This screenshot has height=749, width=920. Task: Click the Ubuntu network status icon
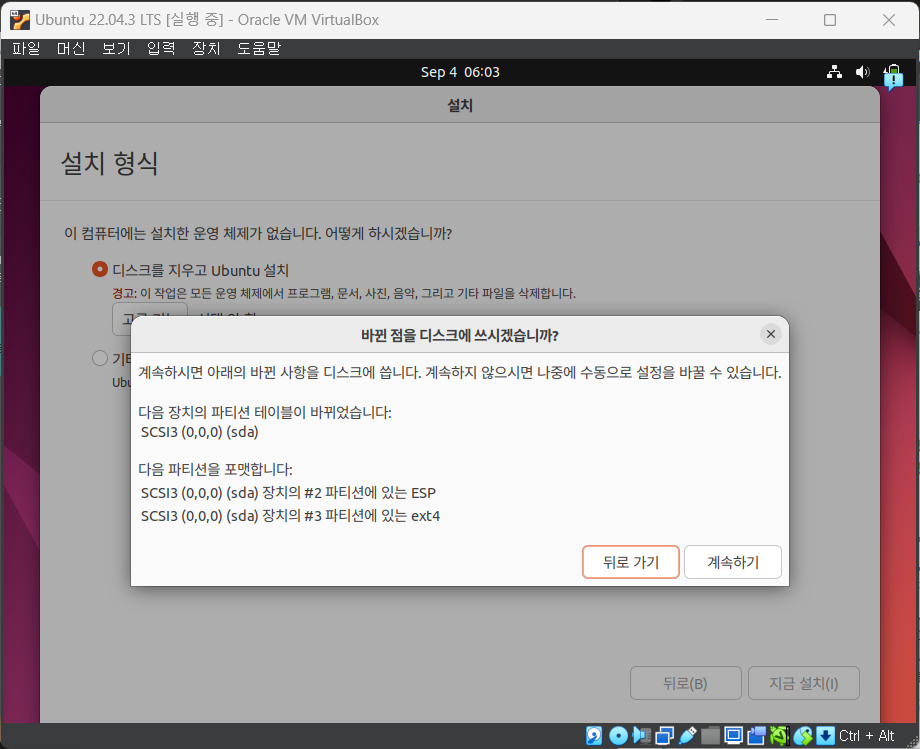(x=834, y=72)
